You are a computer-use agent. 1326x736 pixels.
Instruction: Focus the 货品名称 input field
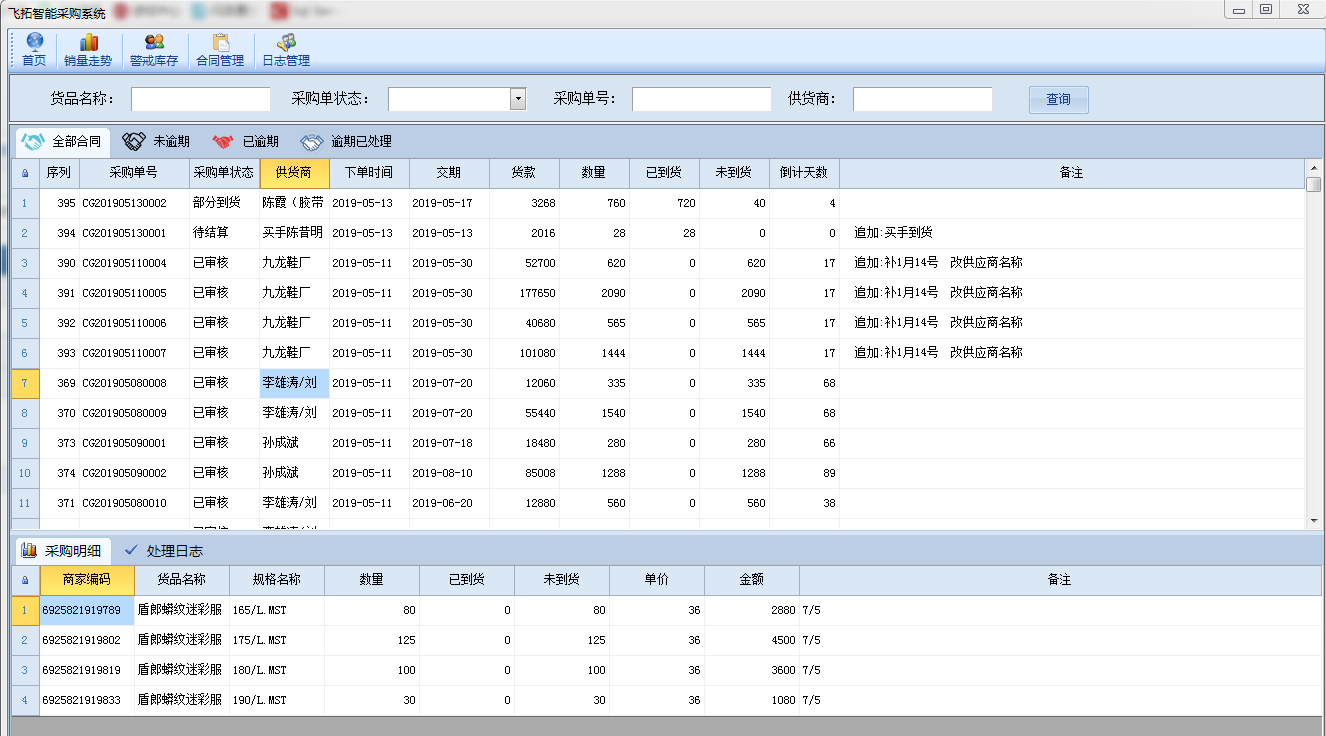(x=201, y=99)
